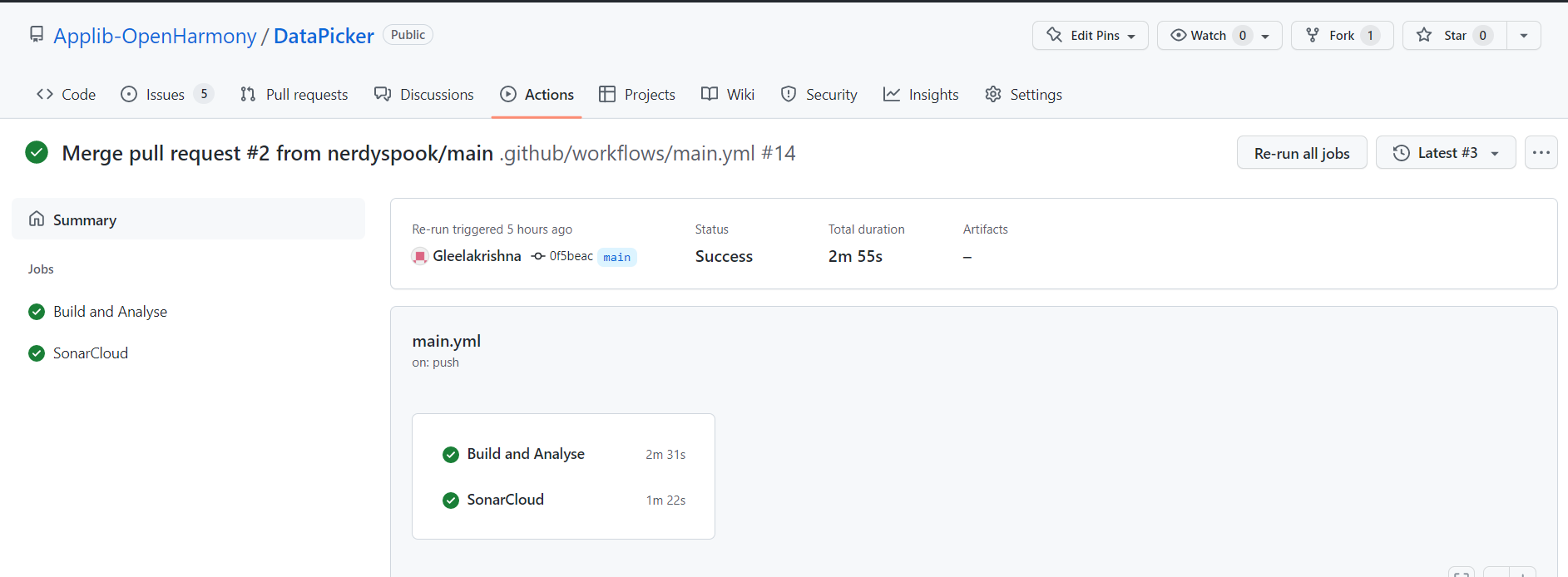
Task: Open Build and Analyse job in workflow graph
Action: [x=526, y=454]
